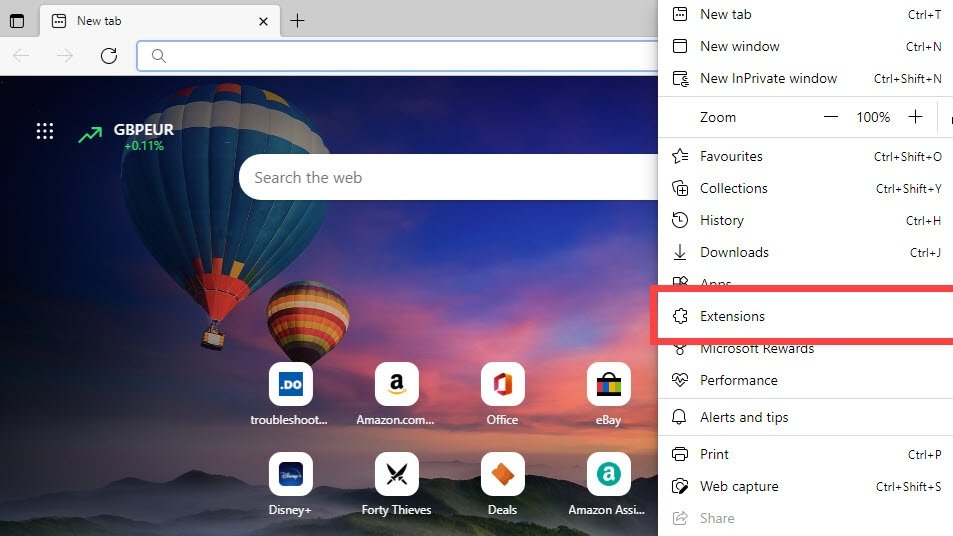Screen dimensions: 953x536
Task: Open Favourites from the menu
Action: (806, 156)
